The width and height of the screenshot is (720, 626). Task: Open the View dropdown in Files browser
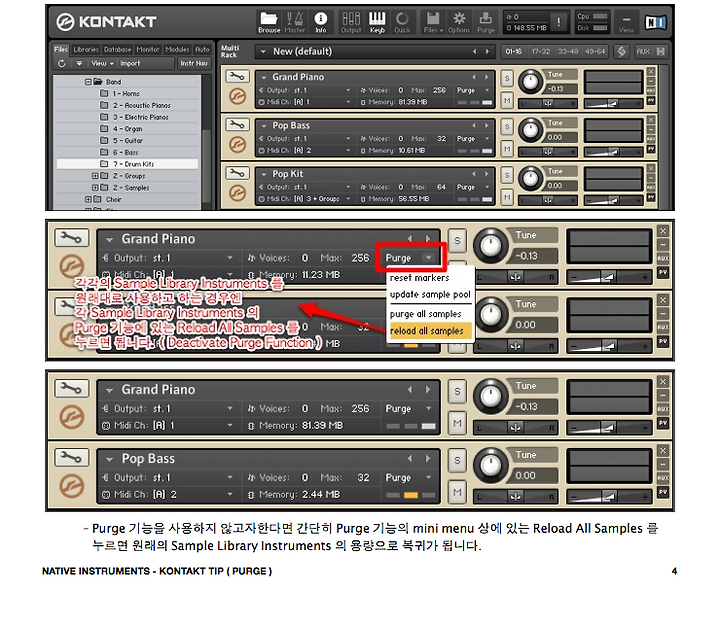point(102,63)
